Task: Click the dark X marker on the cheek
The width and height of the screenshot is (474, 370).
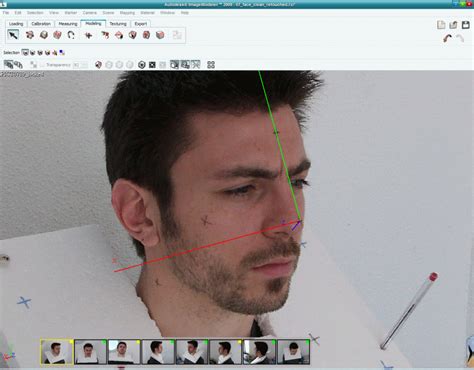Action: coord(206,220)
